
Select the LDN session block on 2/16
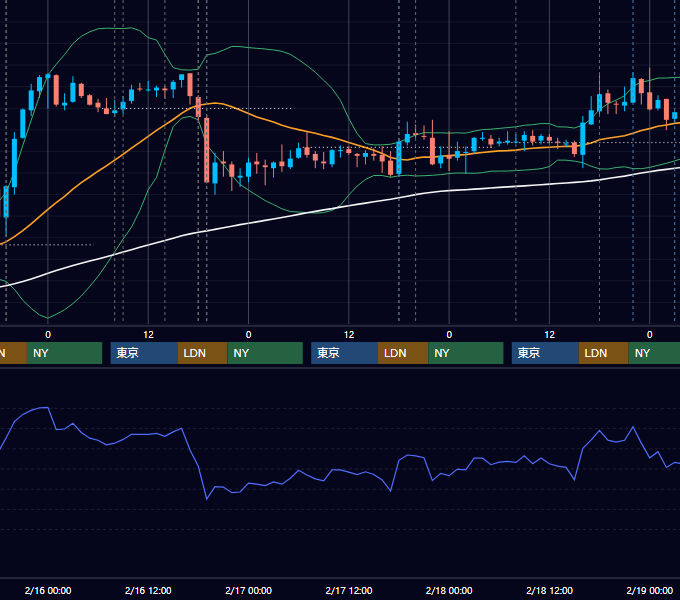pyautogui.click(x=203, y=353)
